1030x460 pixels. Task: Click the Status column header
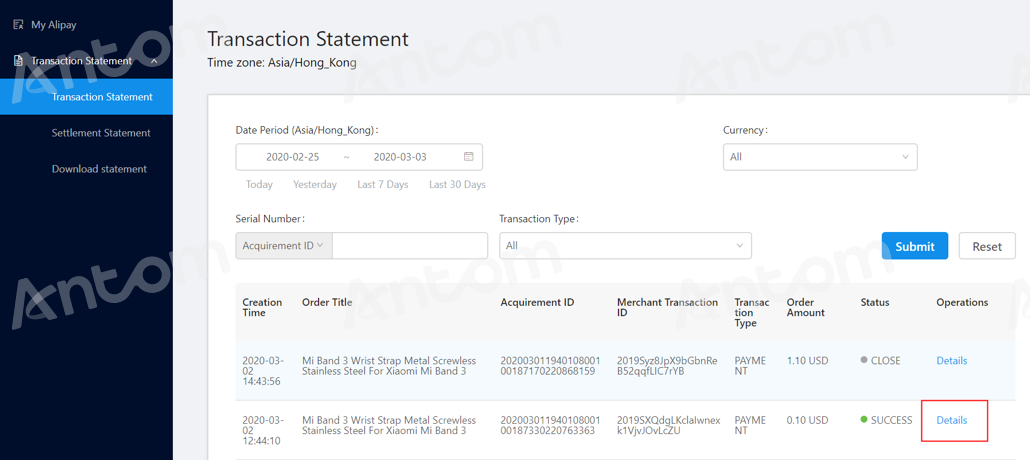tap(875, 302)
